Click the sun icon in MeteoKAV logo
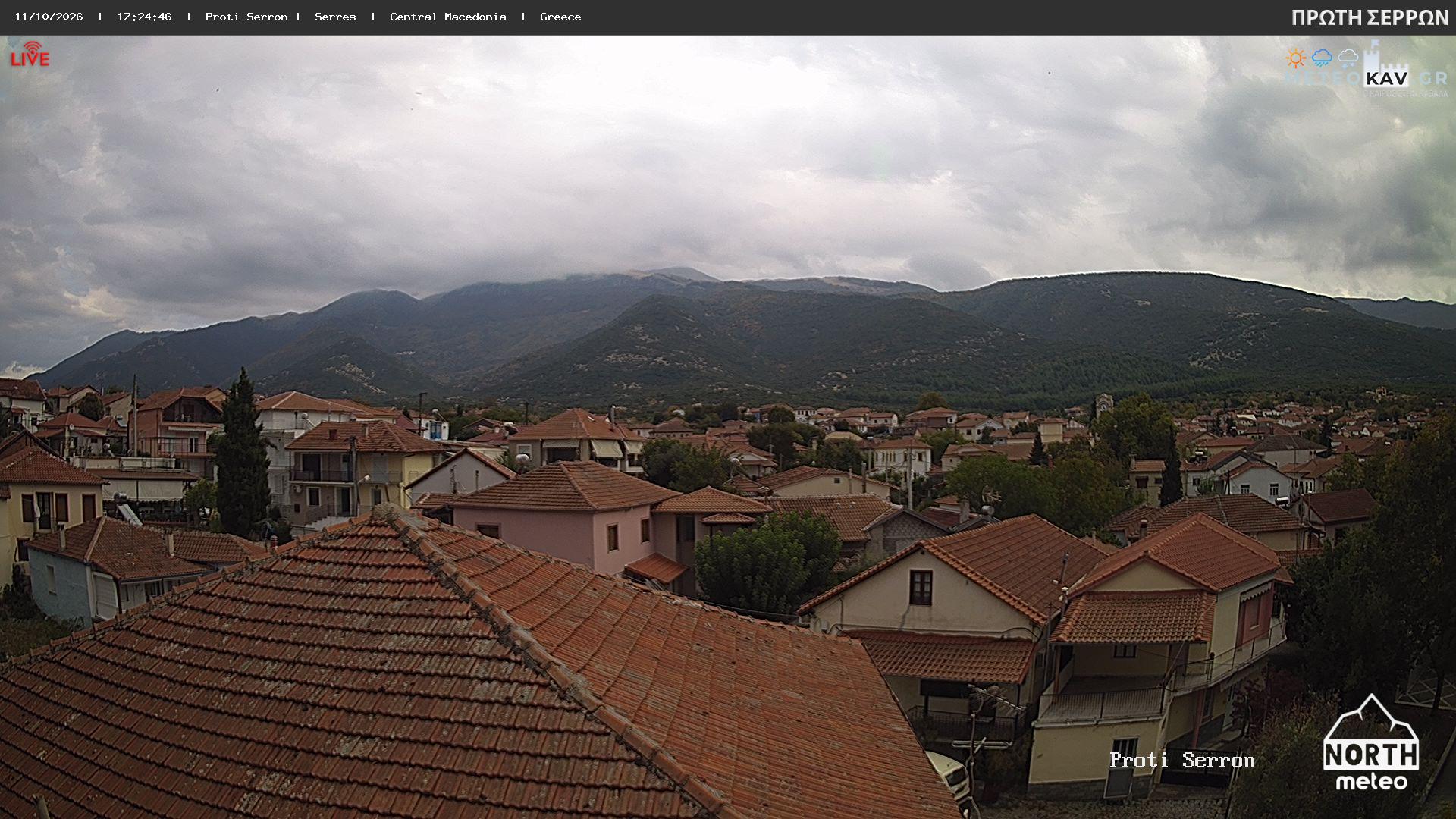Viewport: 1456px width, 819px height. (1296, 58)
